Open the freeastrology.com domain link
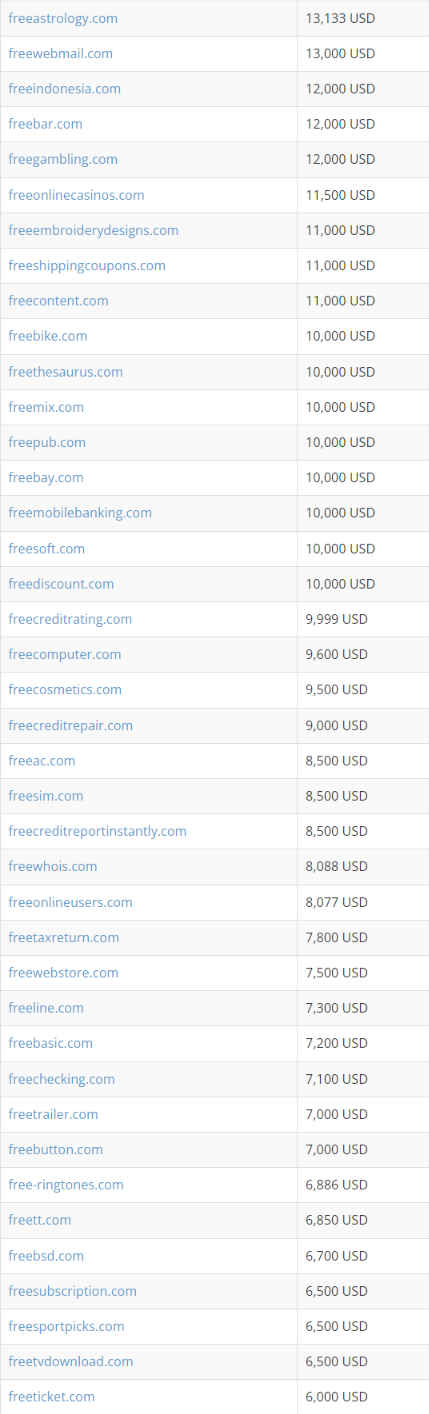Image resolution: width=429 pixels, height=1414 pixels. (x=62, y=18)
